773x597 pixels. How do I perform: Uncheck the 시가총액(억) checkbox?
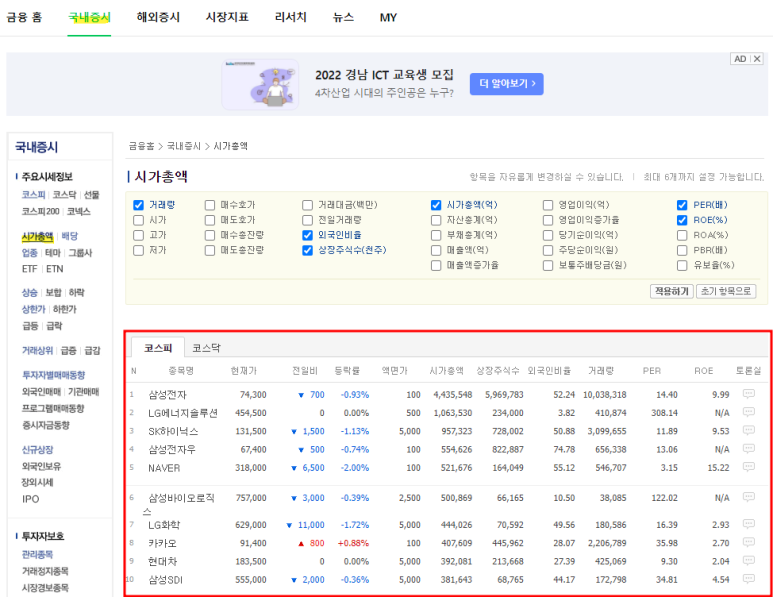point(436,205)
